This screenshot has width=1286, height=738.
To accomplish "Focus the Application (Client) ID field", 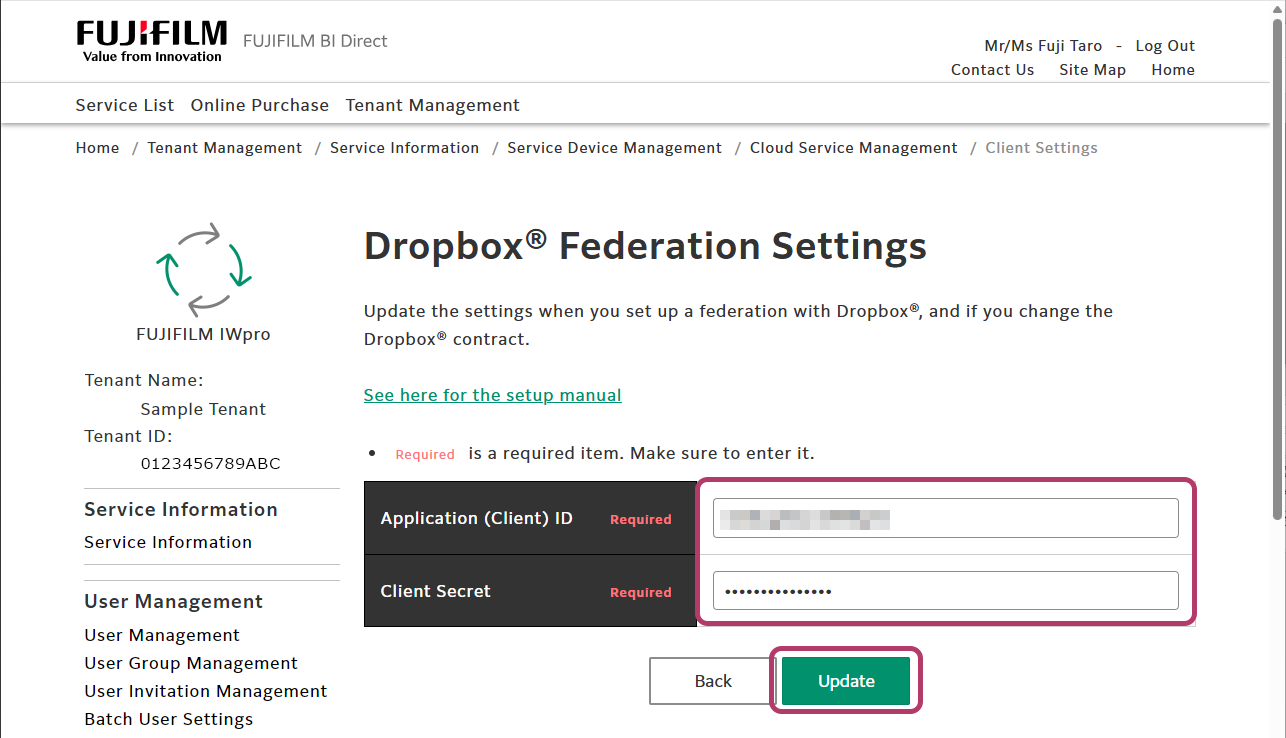I will 946,518.
